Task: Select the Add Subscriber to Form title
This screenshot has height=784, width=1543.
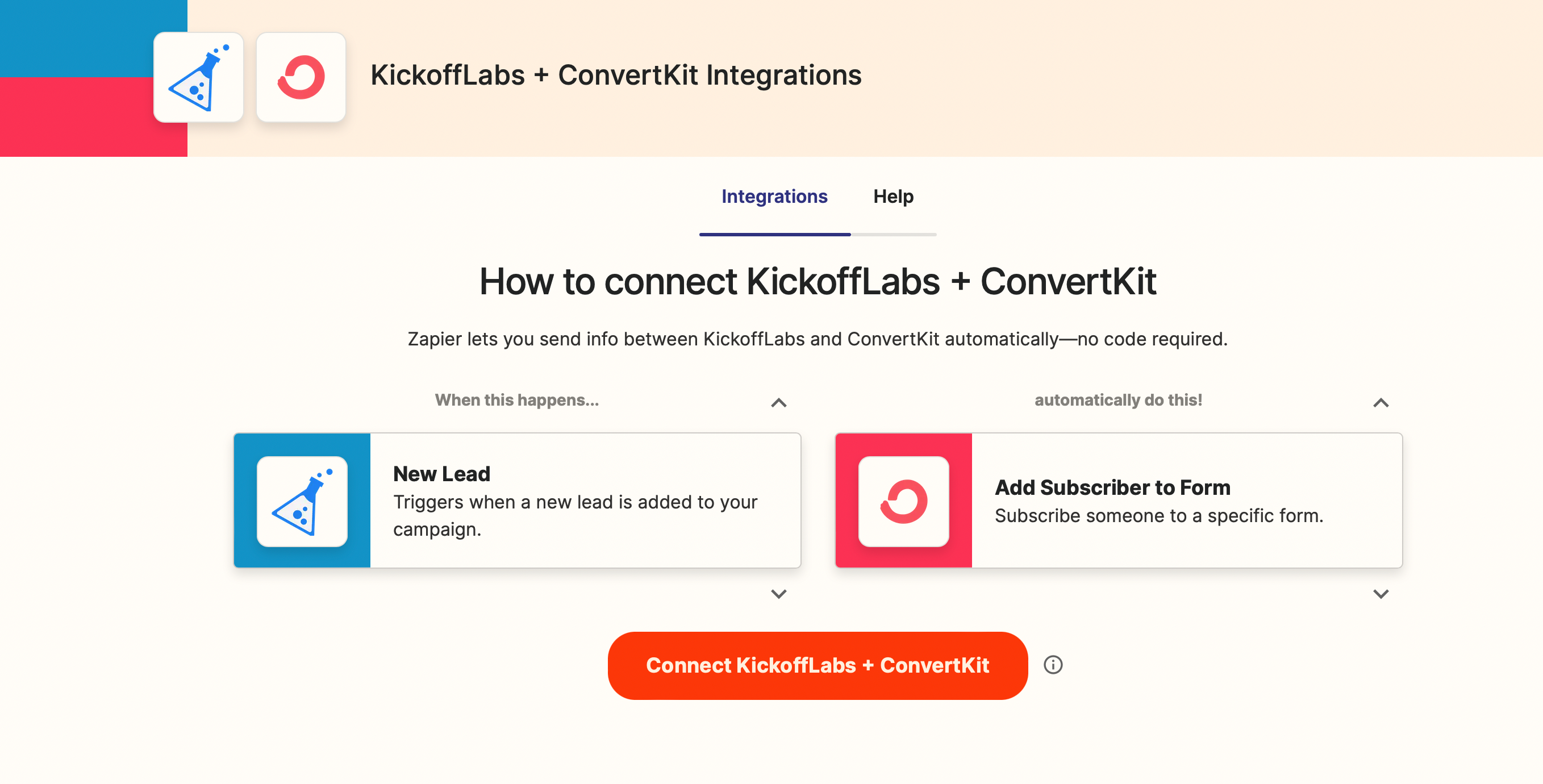Action: pyautogui.click(x=1112, y=487)
